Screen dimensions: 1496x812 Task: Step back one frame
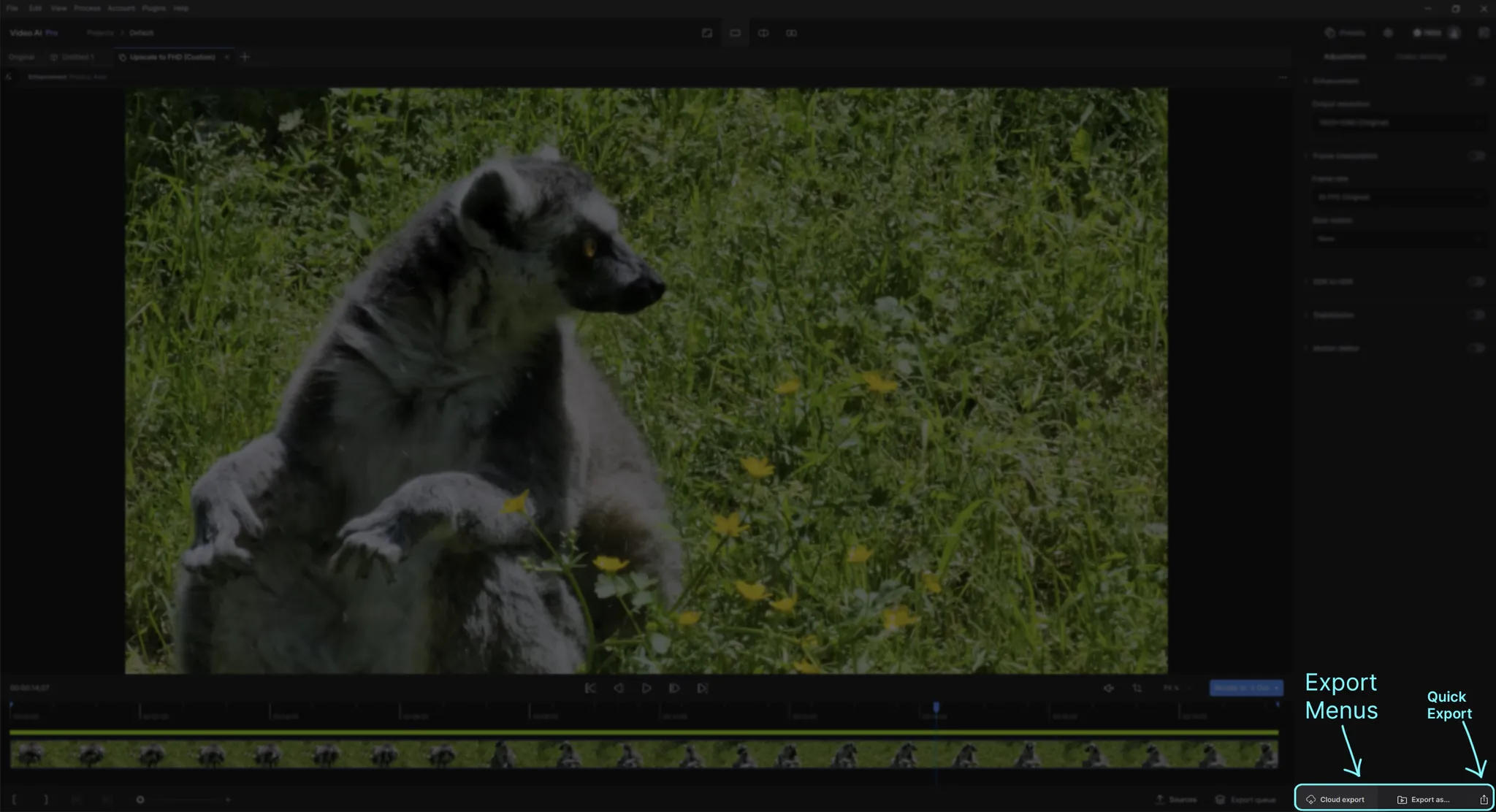(619, 688)
